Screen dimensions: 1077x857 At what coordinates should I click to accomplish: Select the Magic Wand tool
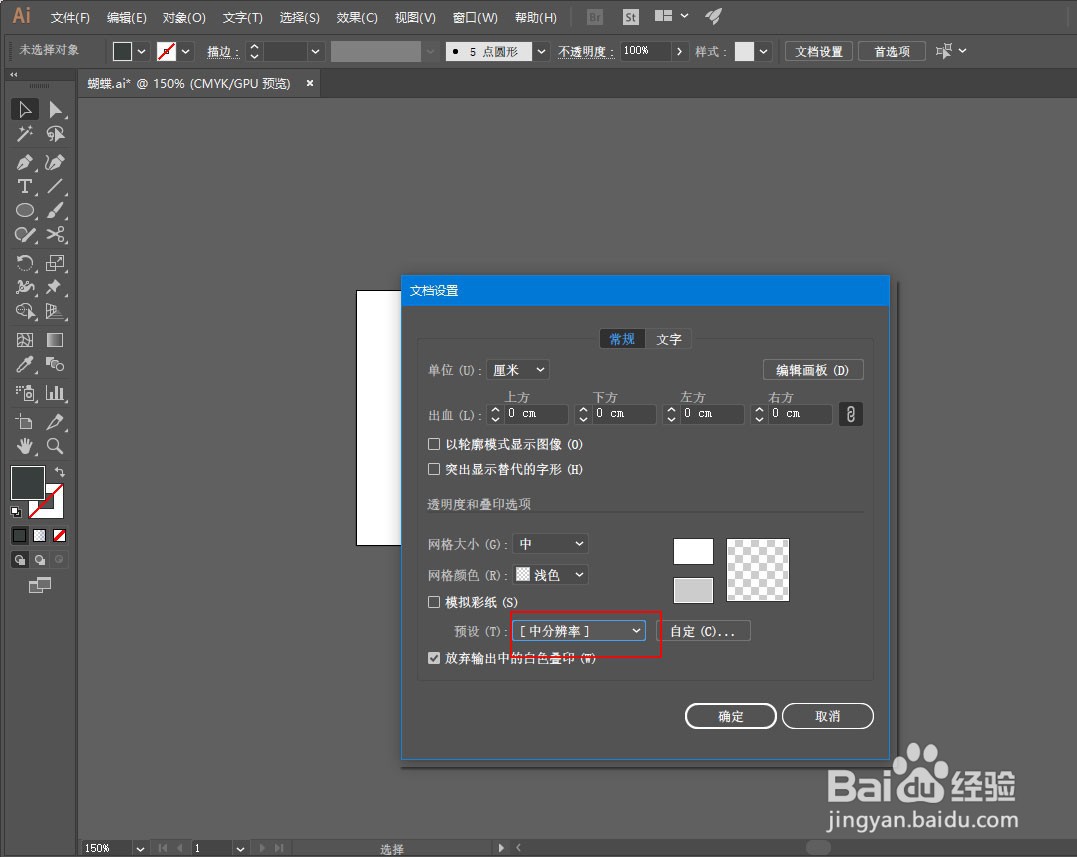[25, 134]
